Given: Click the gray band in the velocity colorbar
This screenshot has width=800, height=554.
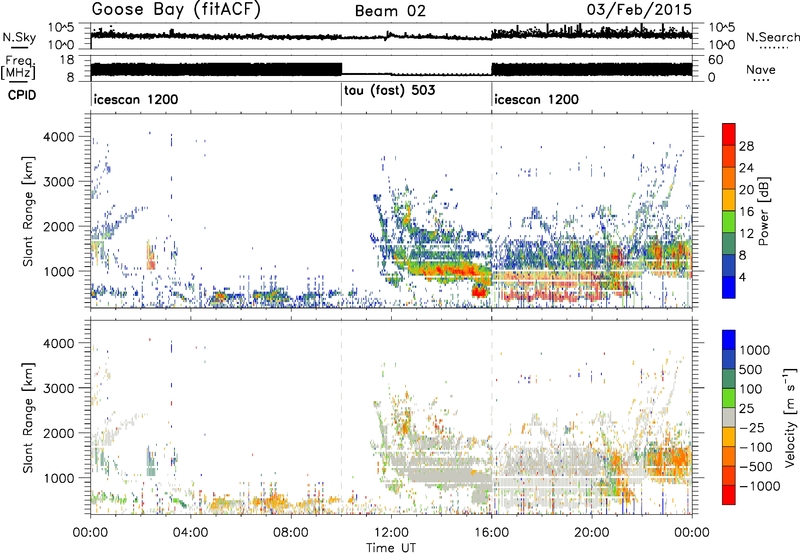Looking at the screenshot, I should [x=729, y=417].
